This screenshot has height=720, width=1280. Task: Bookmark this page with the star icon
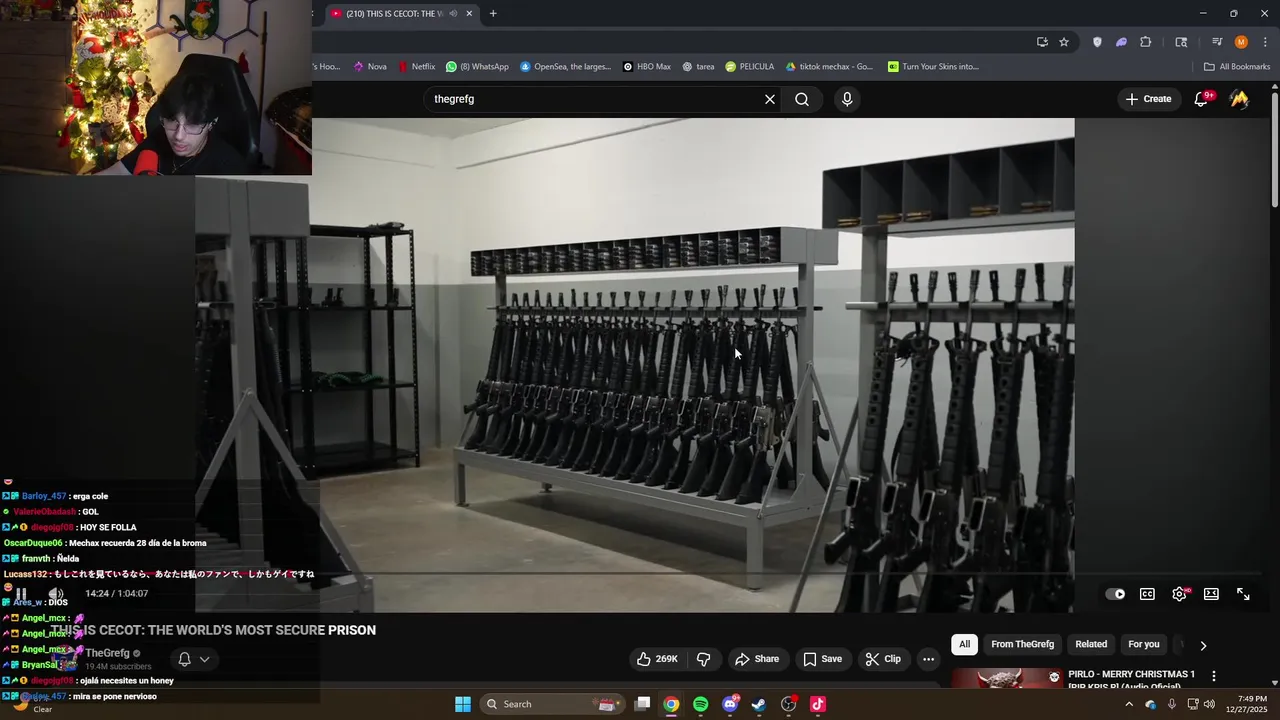pos(1064,42)
